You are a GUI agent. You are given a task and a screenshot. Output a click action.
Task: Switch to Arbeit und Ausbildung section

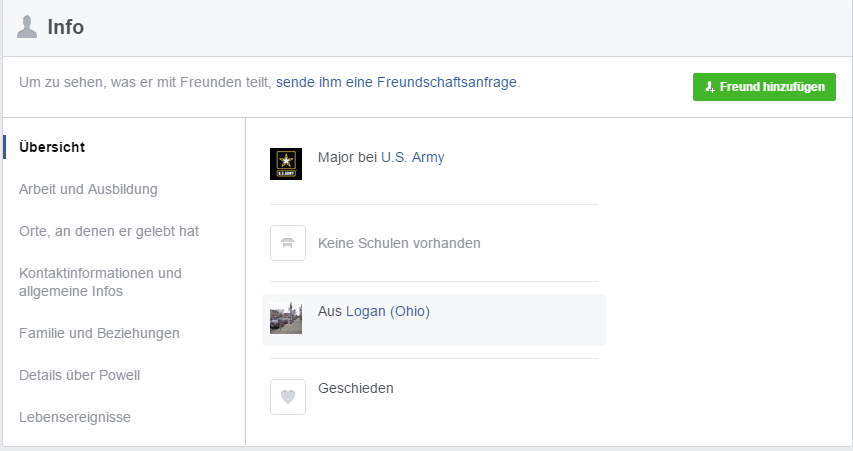88,189
